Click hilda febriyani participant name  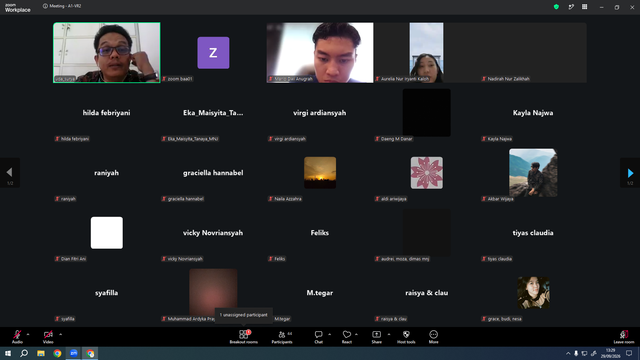(x=107, y=113)
